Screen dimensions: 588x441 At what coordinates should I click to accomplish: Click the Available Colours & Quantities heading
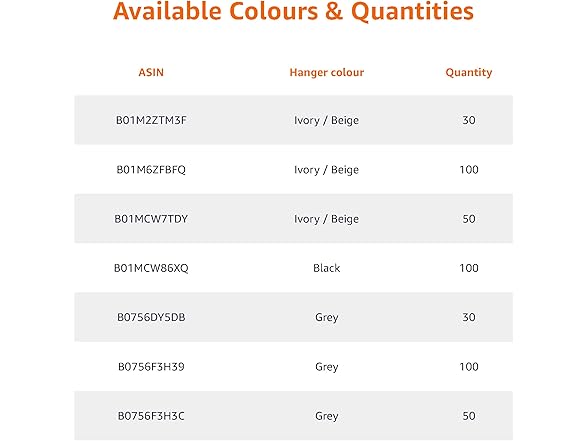point(293,11)
